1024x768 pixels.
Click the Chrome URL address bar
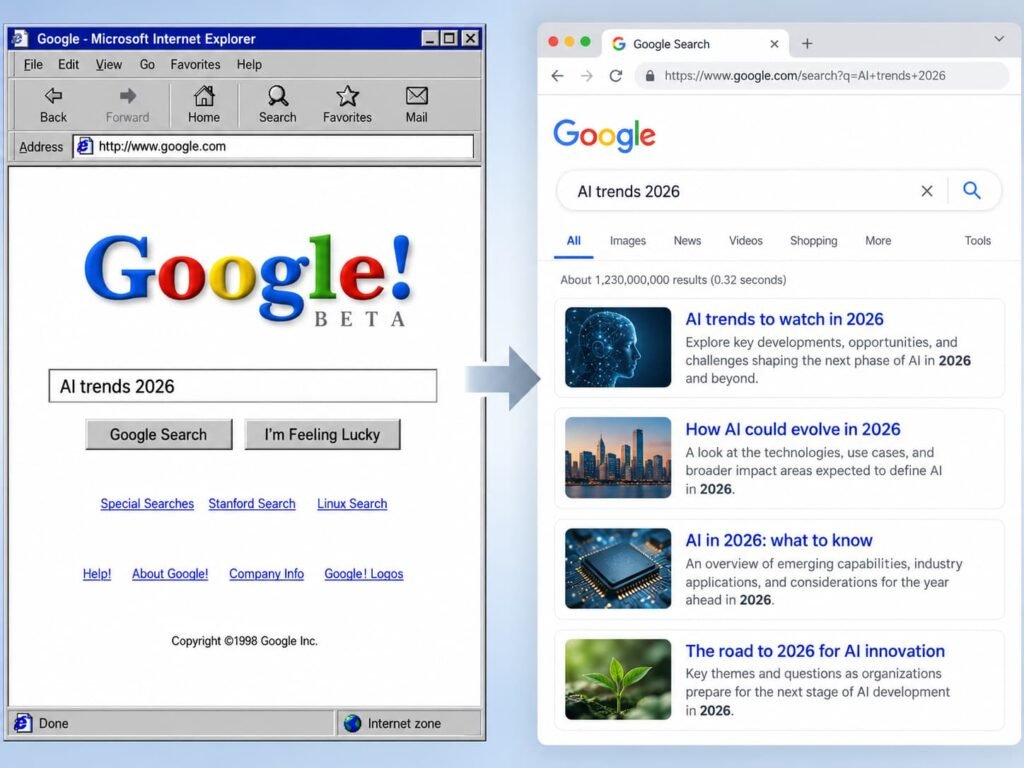[x=822, y=76]
